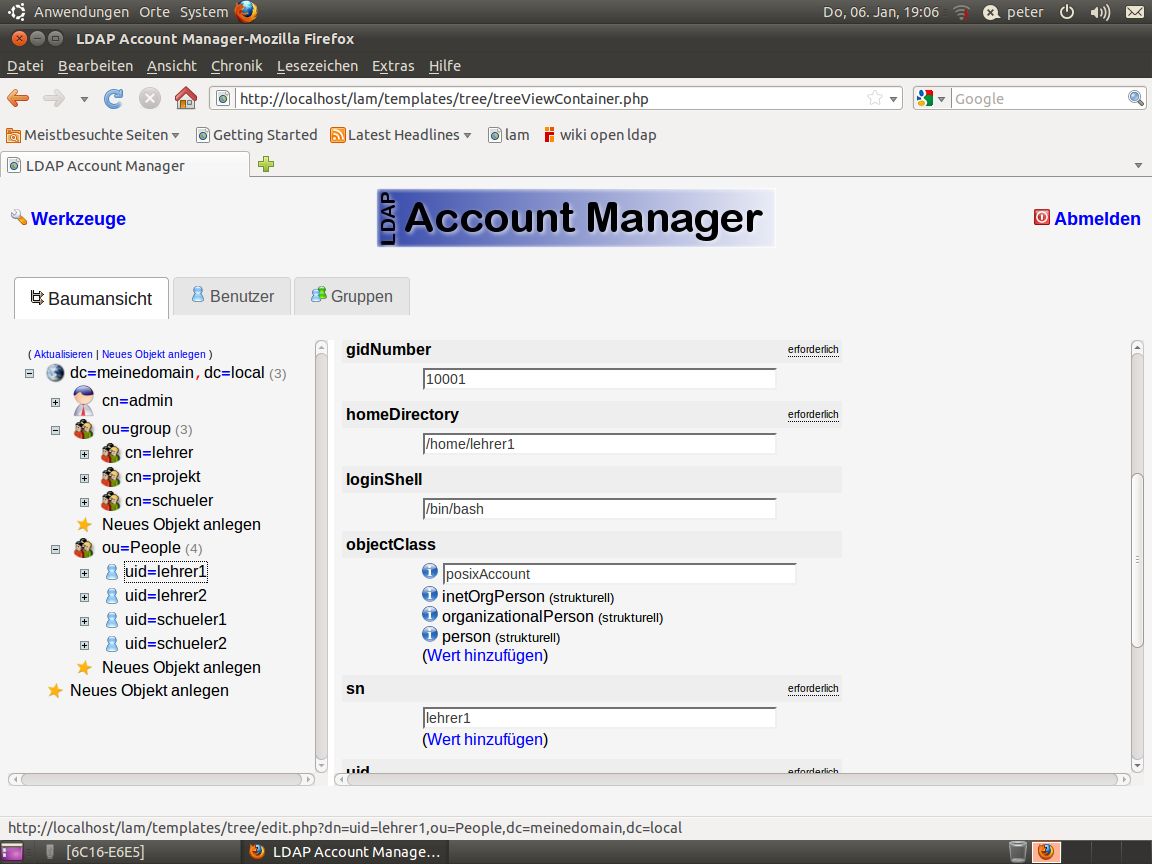1152x864 pixels.
Task: Open the Lesezeichen menu
Action: pyautogui.click(x=317, y=66)
